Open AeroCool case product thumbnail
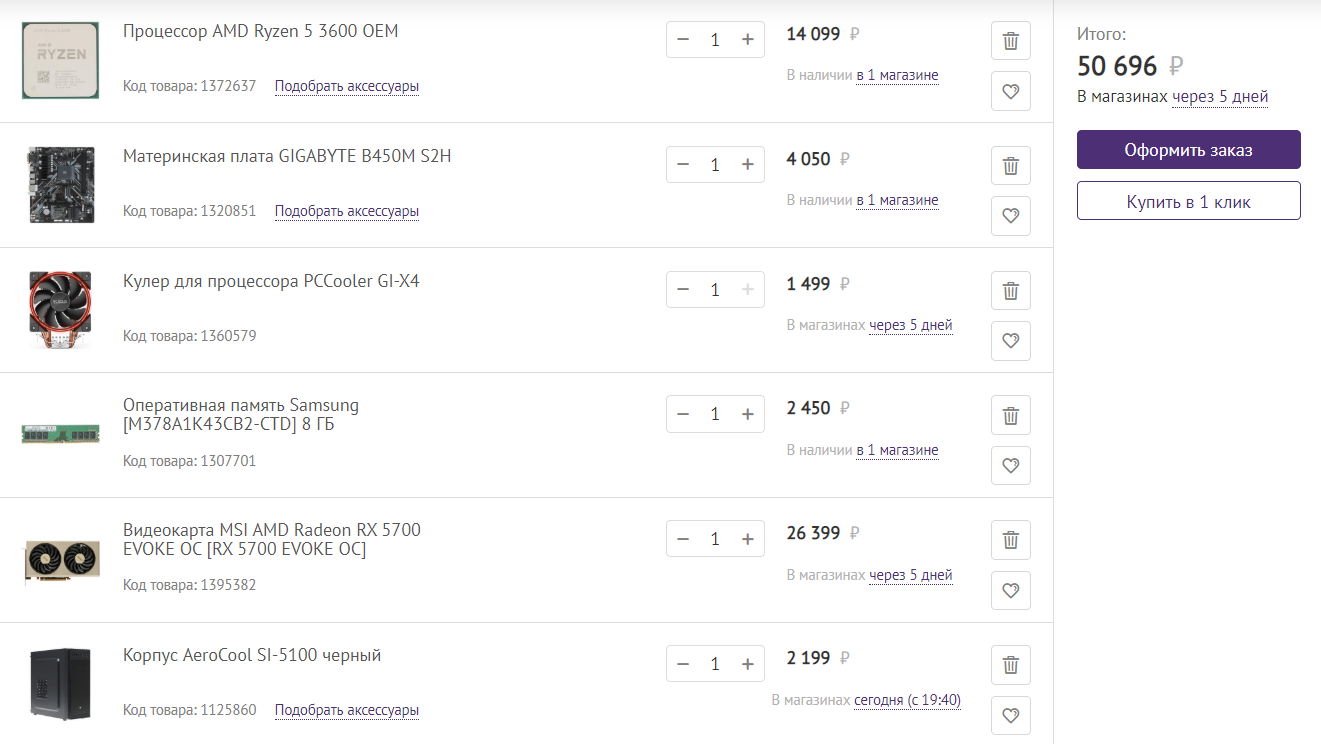 (60, 684)
